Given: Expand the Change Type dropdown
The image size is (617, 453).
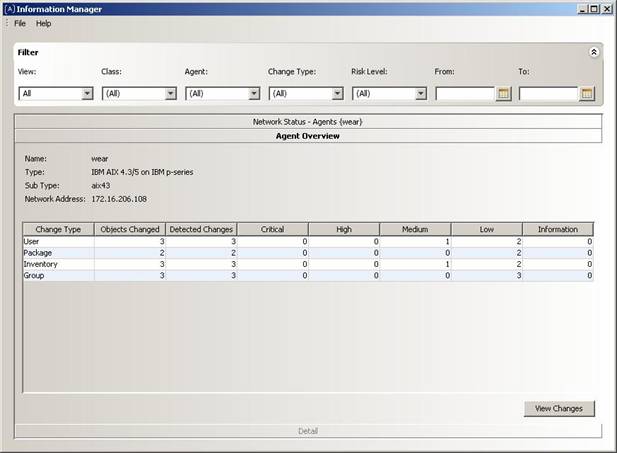Looking at the screenshot, I should pos(337,93).
